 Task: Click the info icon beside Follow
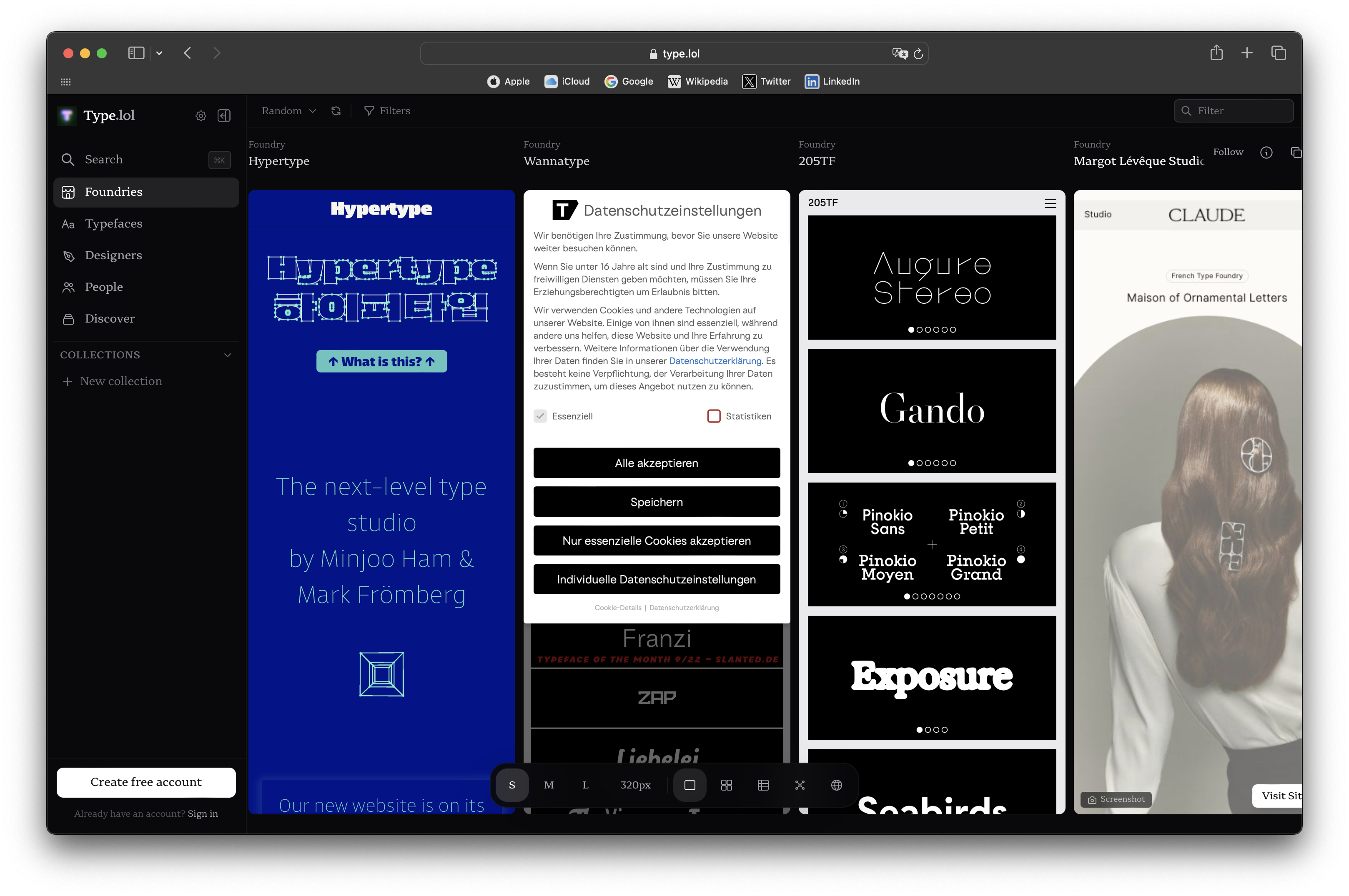1266,153
